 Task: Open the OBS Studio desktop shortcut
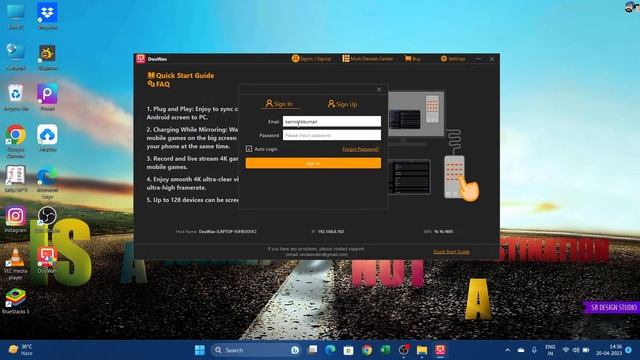(47, 220)
